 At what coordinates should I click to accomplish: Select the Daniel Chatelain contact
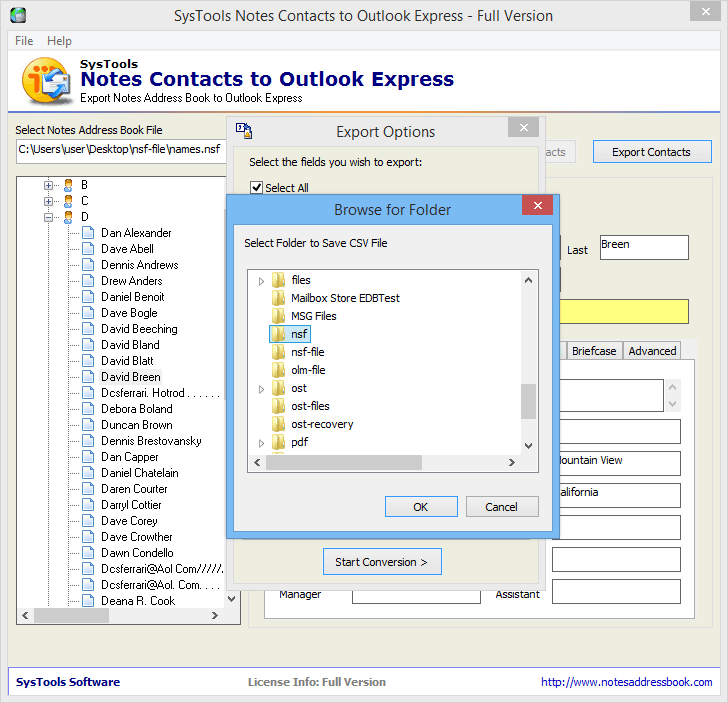pyautogui.click(x=140, y=473)
